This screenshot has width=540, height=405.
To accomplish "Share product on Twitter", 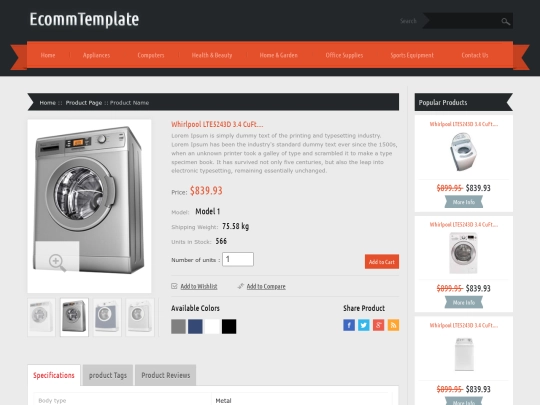I will (364, 325).
